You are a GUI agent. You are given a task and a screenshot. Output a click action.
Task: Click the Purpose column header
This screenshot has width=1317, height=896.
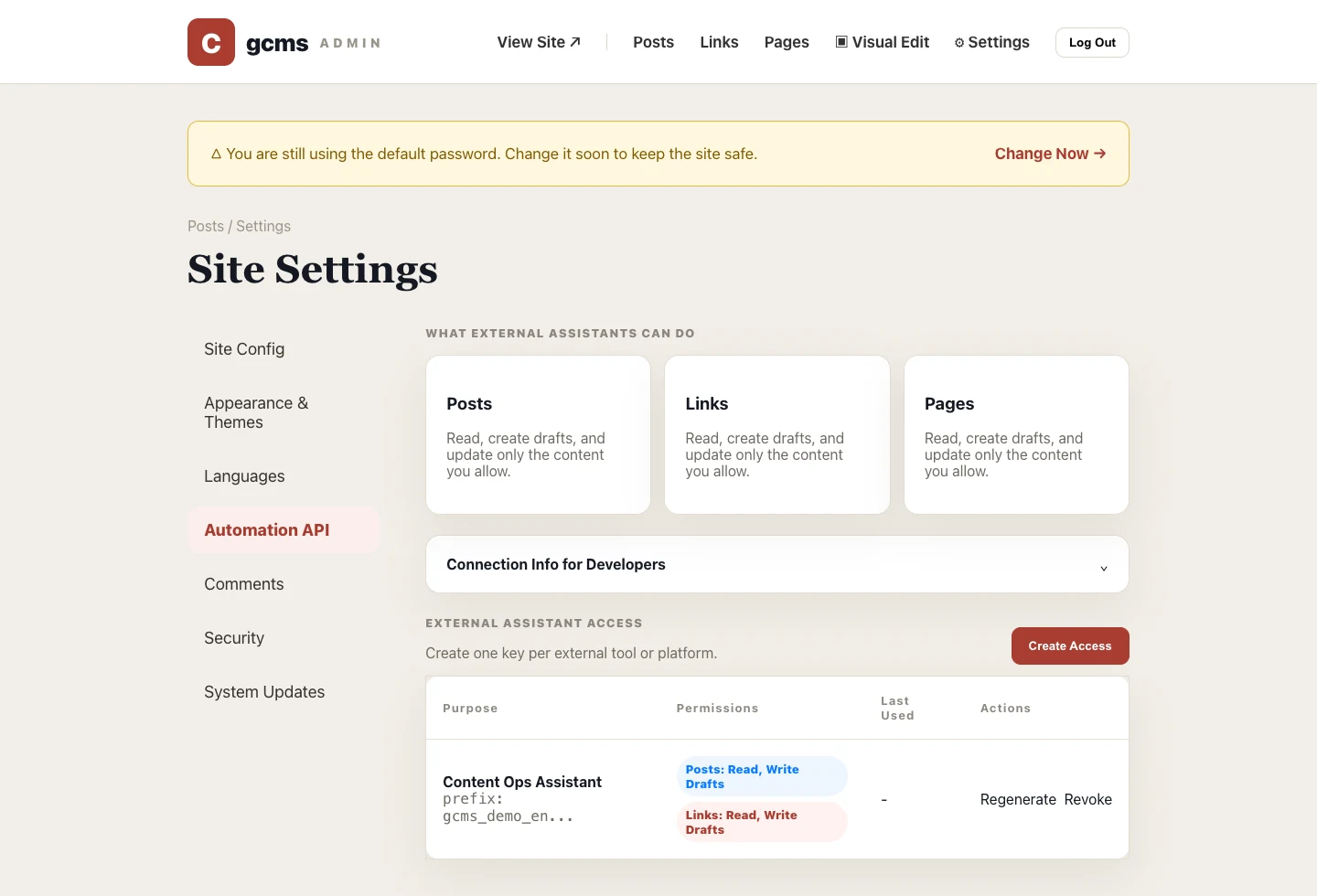(470, 709)
